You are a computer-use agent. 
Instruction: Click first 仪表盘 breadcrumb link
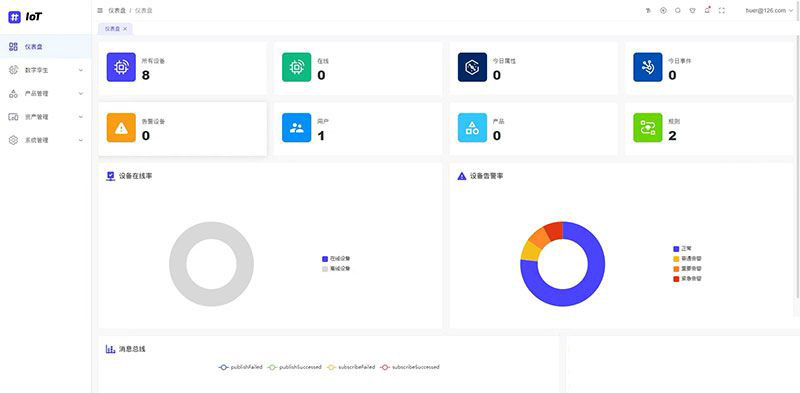coord(117,10)
